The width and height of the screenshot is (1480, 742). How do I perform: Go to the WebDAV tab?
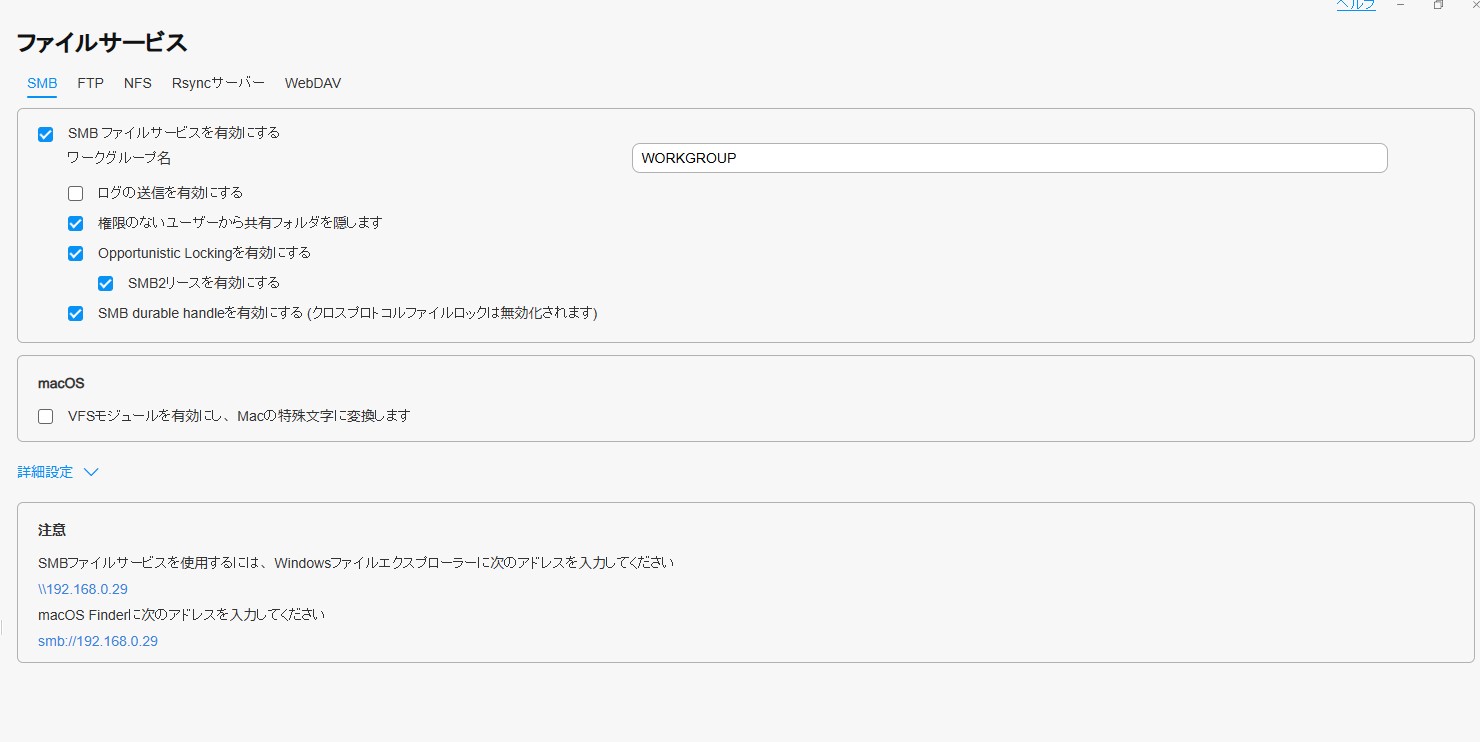click(313, 83)
